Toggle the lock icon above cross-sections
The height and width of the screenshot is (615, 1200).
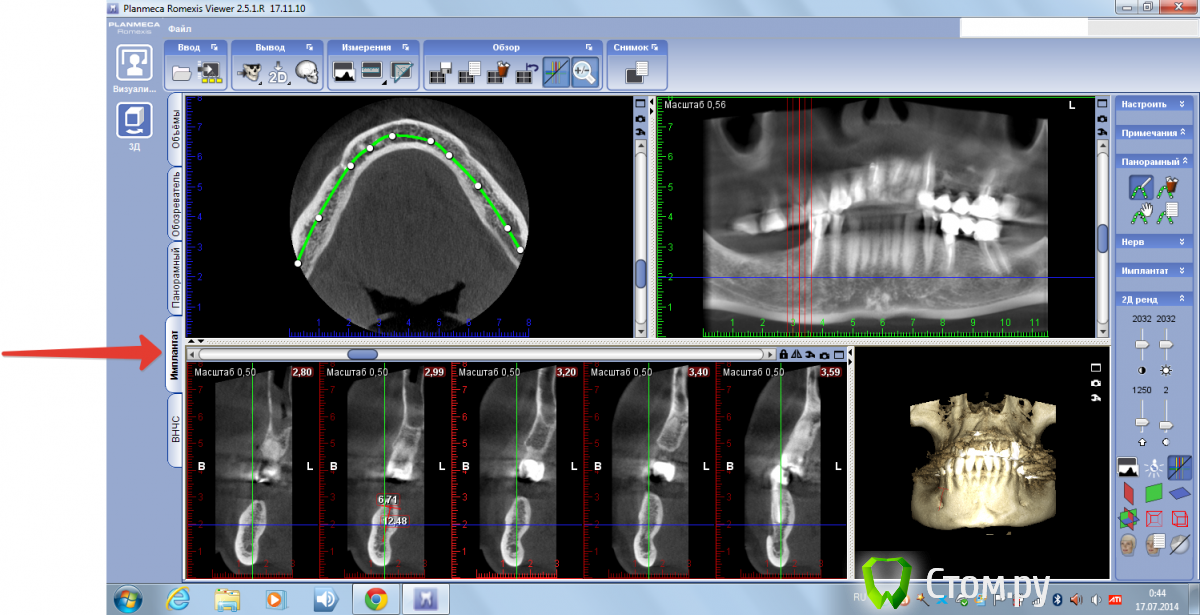pos(784,354)
